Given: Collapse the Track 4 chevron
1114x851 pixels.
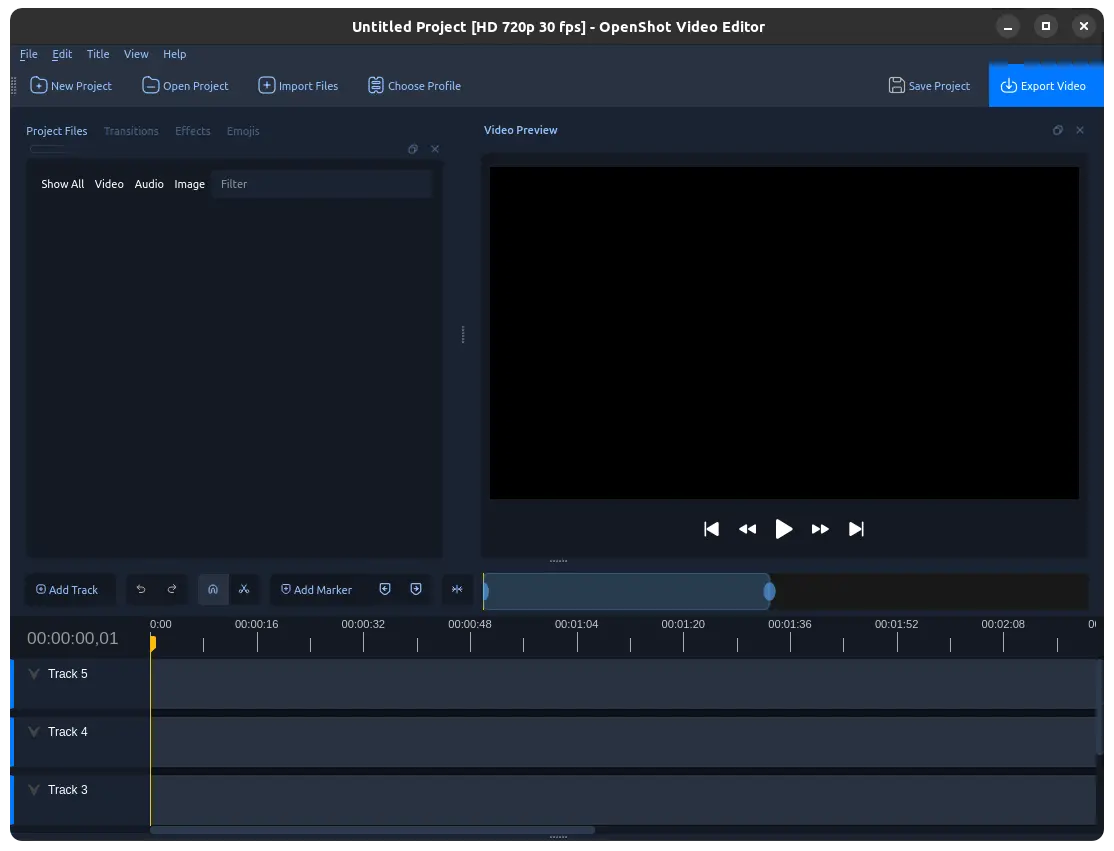Looking at the screenshot, I should coord(34,732).
